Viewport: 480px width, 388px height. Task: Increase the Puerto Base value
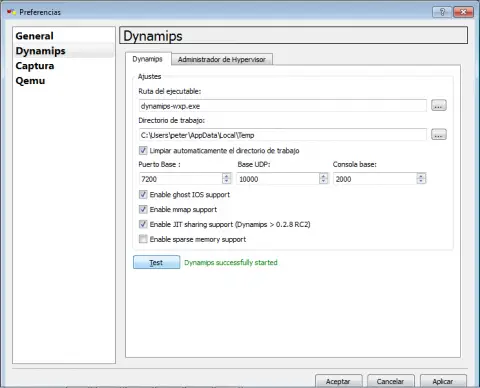[x=227, y=176]
